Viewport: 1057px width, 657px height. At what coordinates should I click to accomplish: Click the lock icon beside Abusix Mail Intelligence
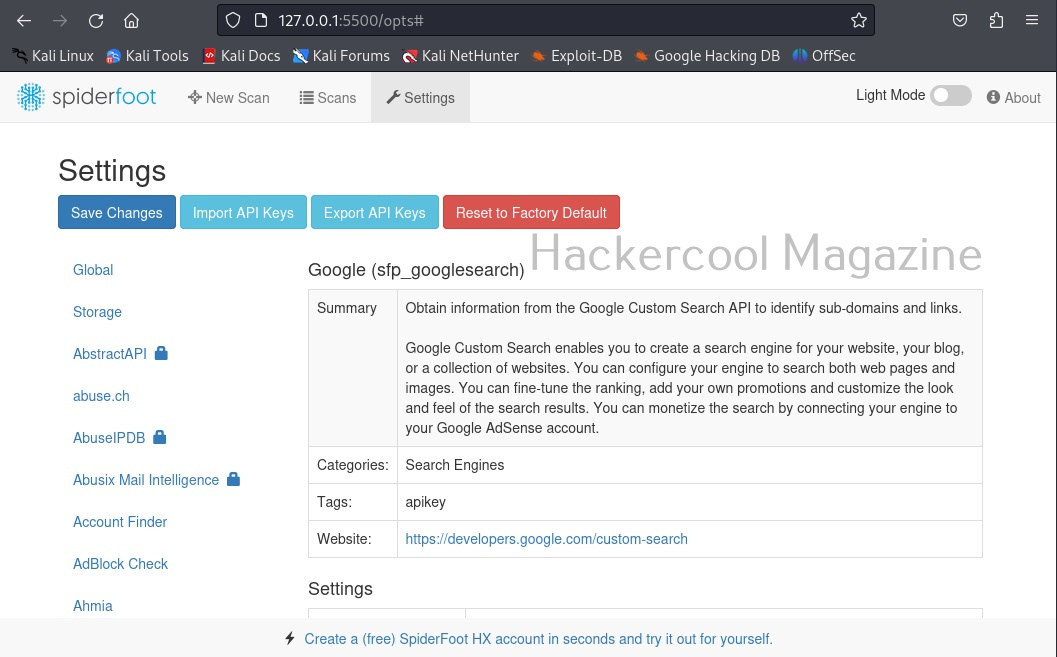tap(233, 478)
